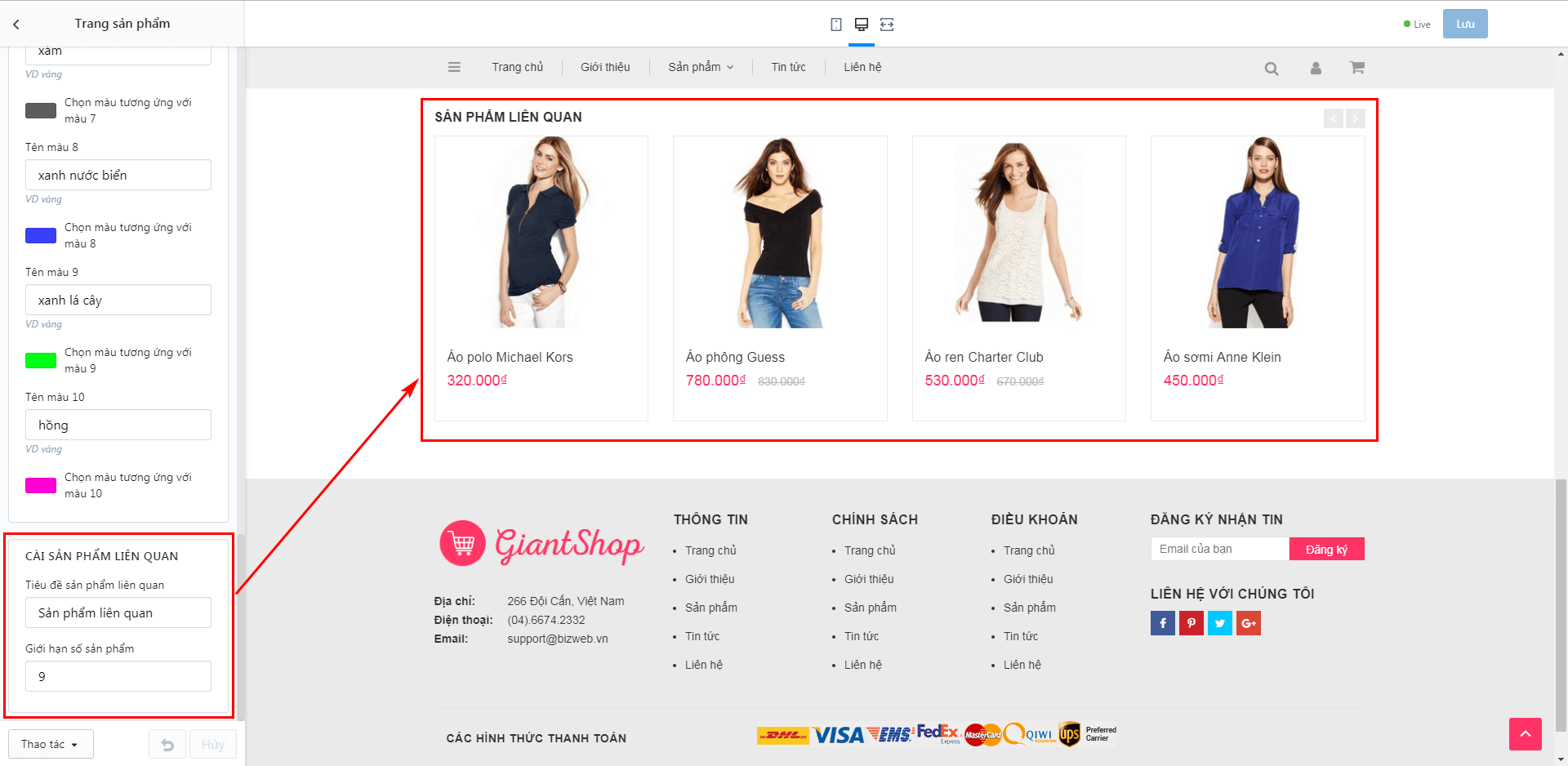Edit the Giới hạn số sản phẩm field
The image size is (1568, 766).
[118, 676]
